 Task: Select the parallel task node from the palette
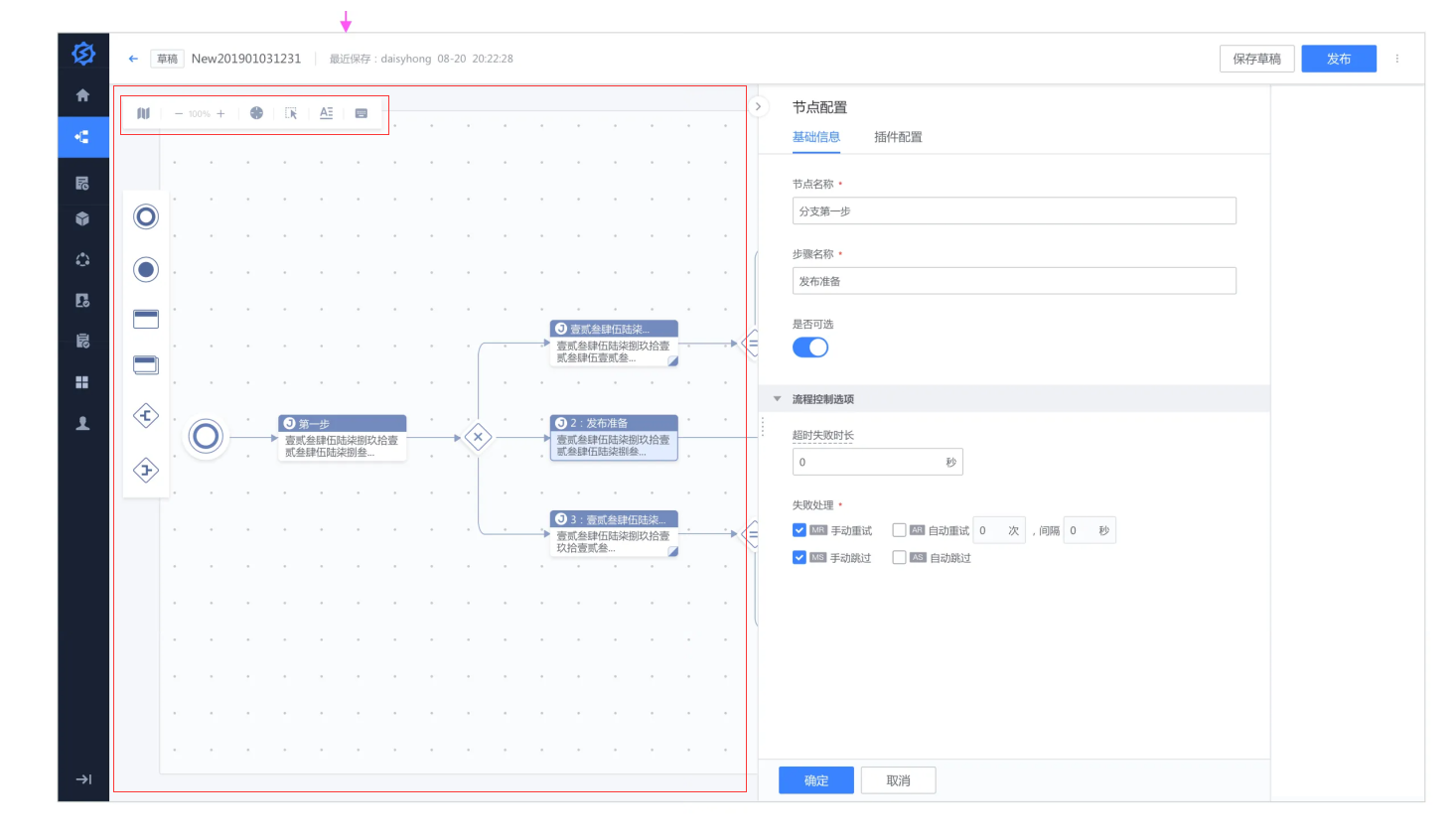146,365
